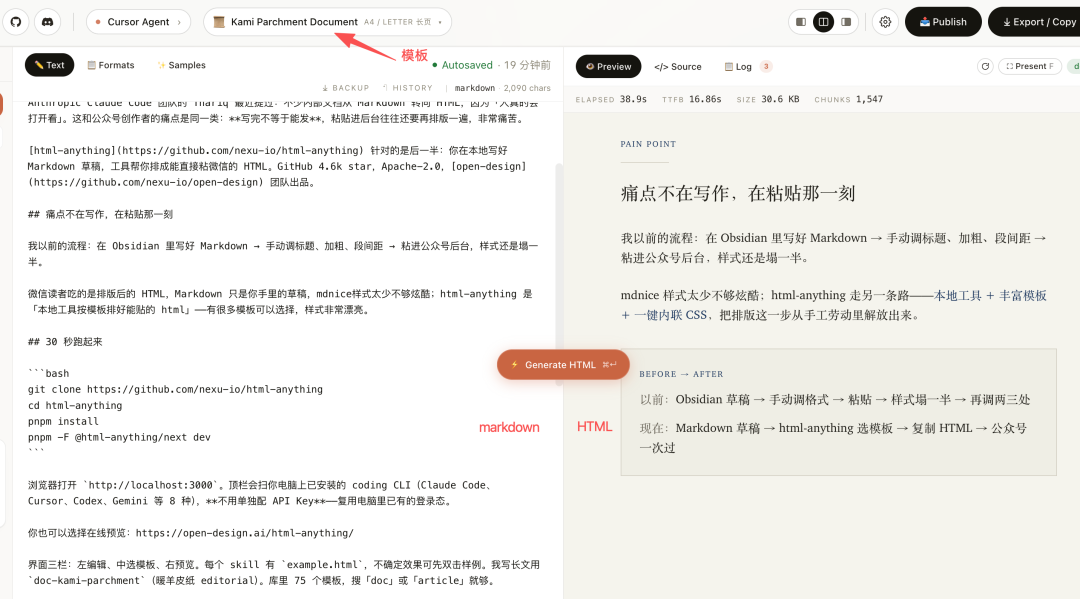Click the 'PAIN POINT' label in preview
Screen dimensions: 1080x599
(x=648, y=144)
